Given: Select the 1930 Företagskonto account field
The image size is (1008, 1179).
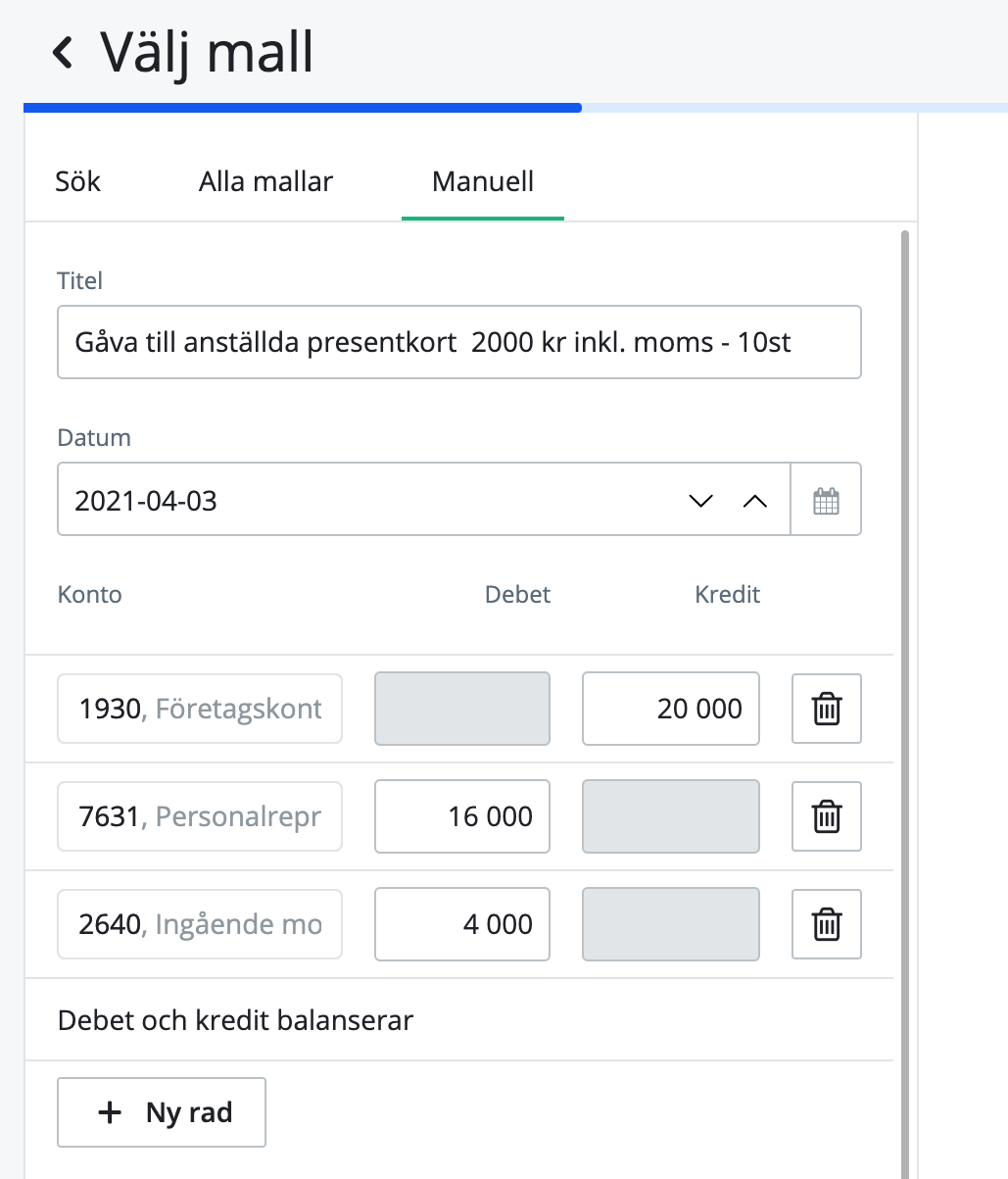Looking at the screenshot, I should (x=199, y=708).
